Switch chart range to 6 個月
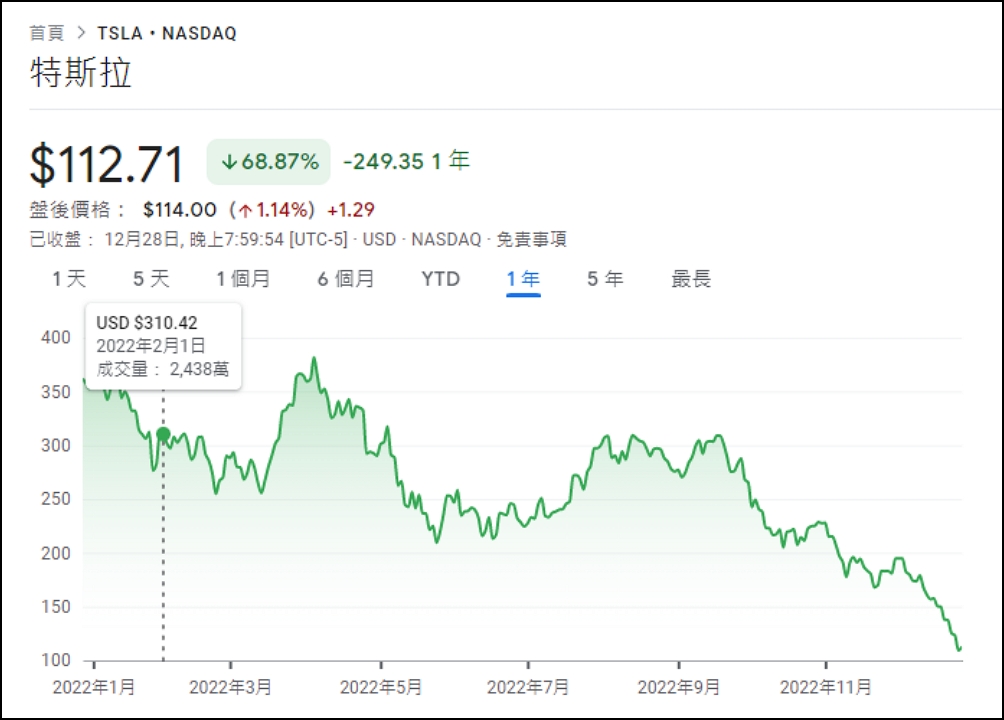This screenshot has height=720, width=1004. (x=346, y=279)
